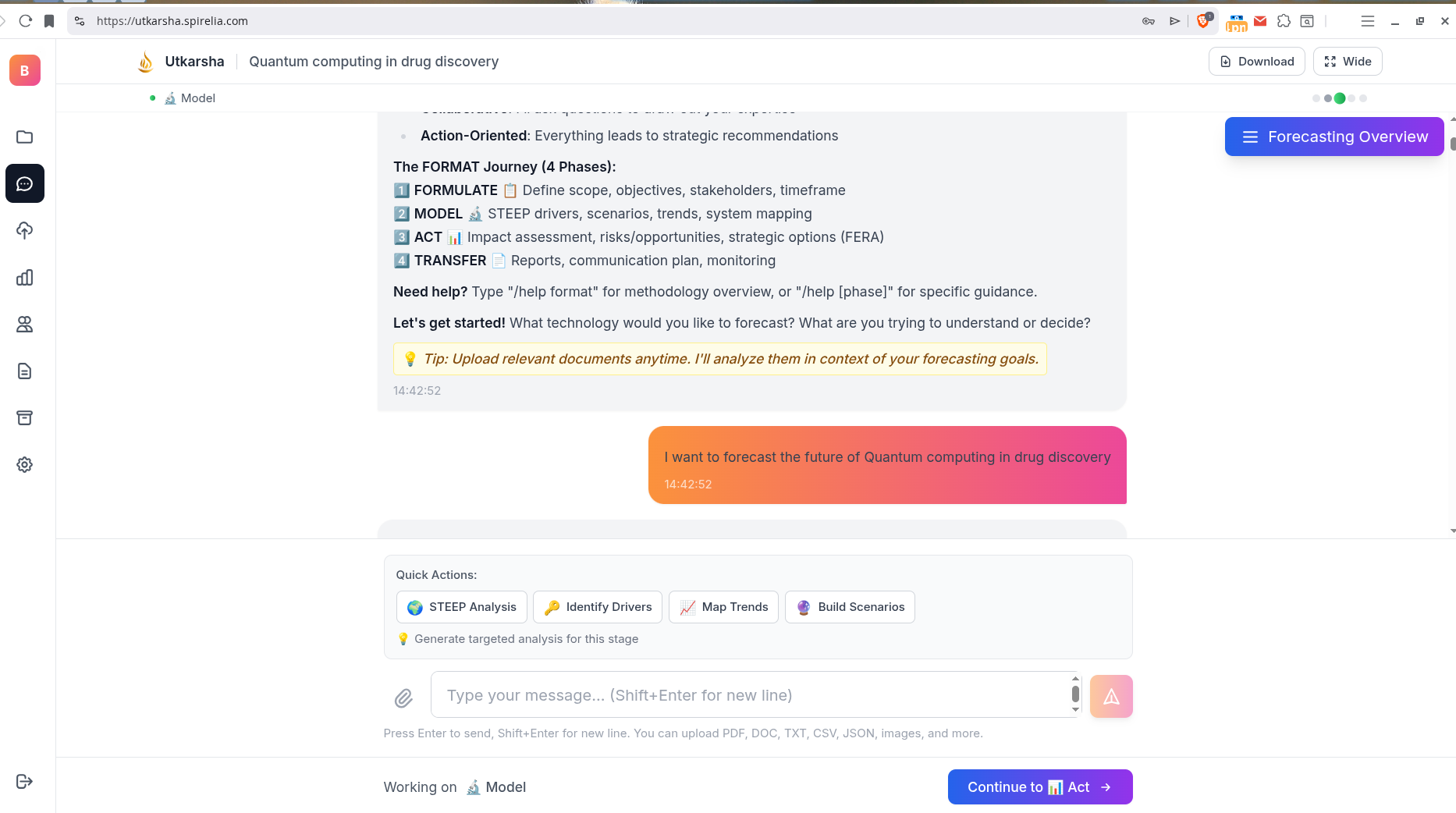Select the Build Scenarios quick action
1456x813 pixels.
(x=850, y=607)
